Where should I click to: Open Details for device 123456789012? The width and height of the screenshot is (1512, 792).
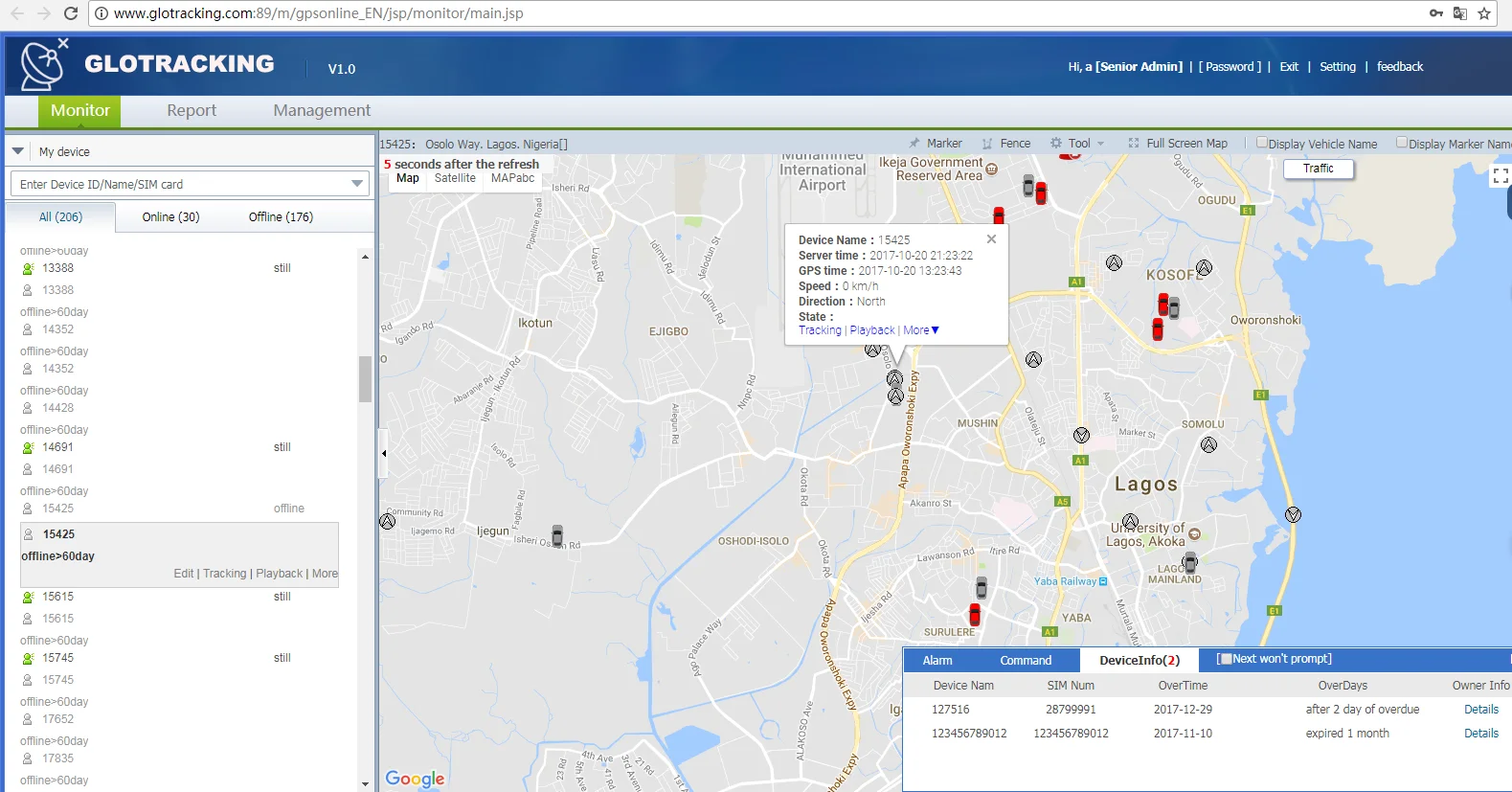(1481, 734)
